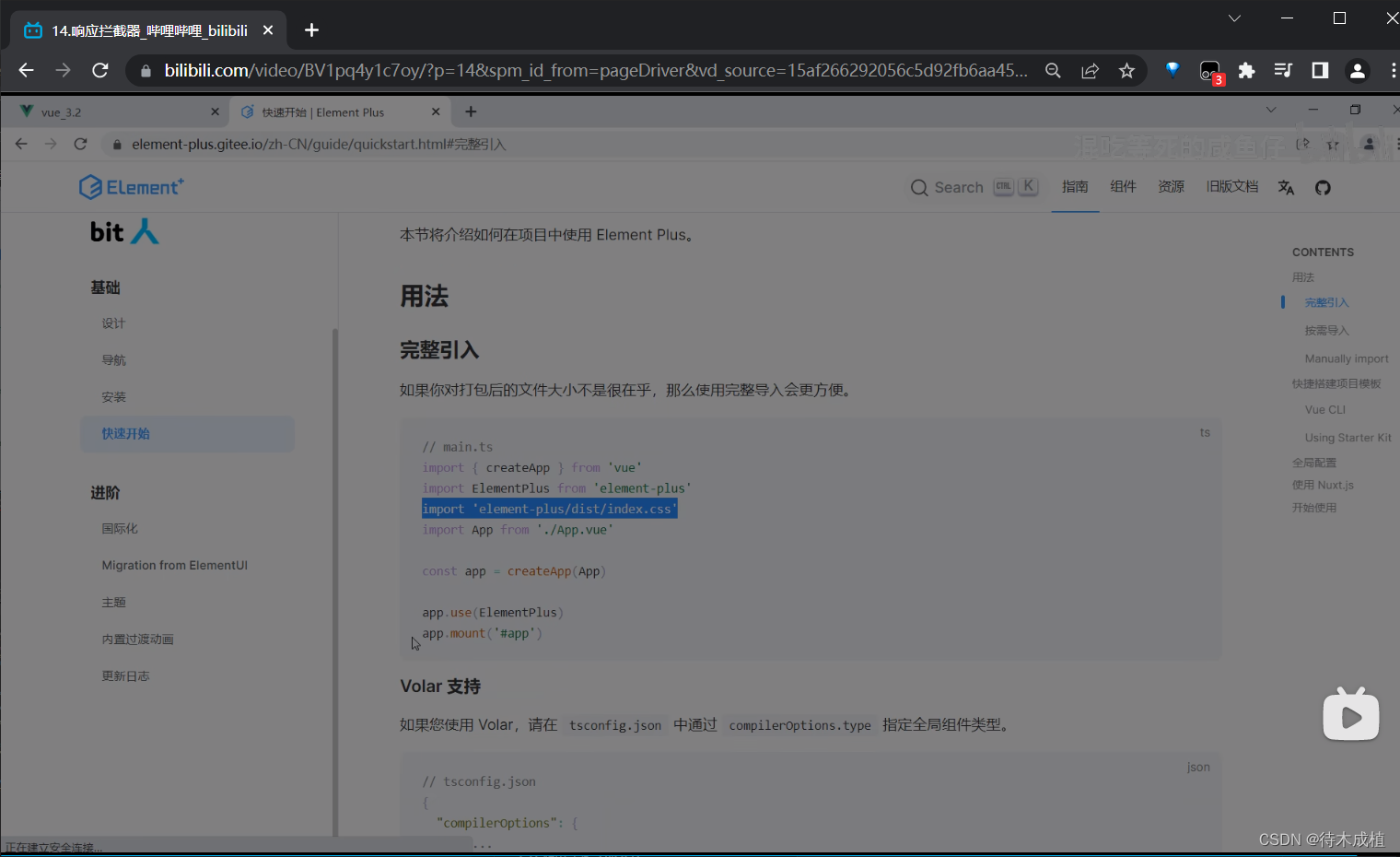Open the 内置过渡动画 sidebar page
The image size is (1400, 857).
(137, 640)
